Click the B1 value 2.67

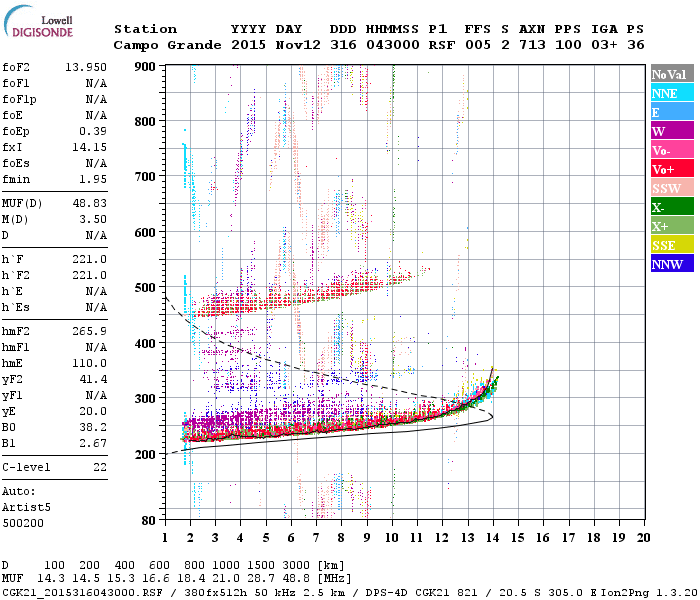pos(93,443)
